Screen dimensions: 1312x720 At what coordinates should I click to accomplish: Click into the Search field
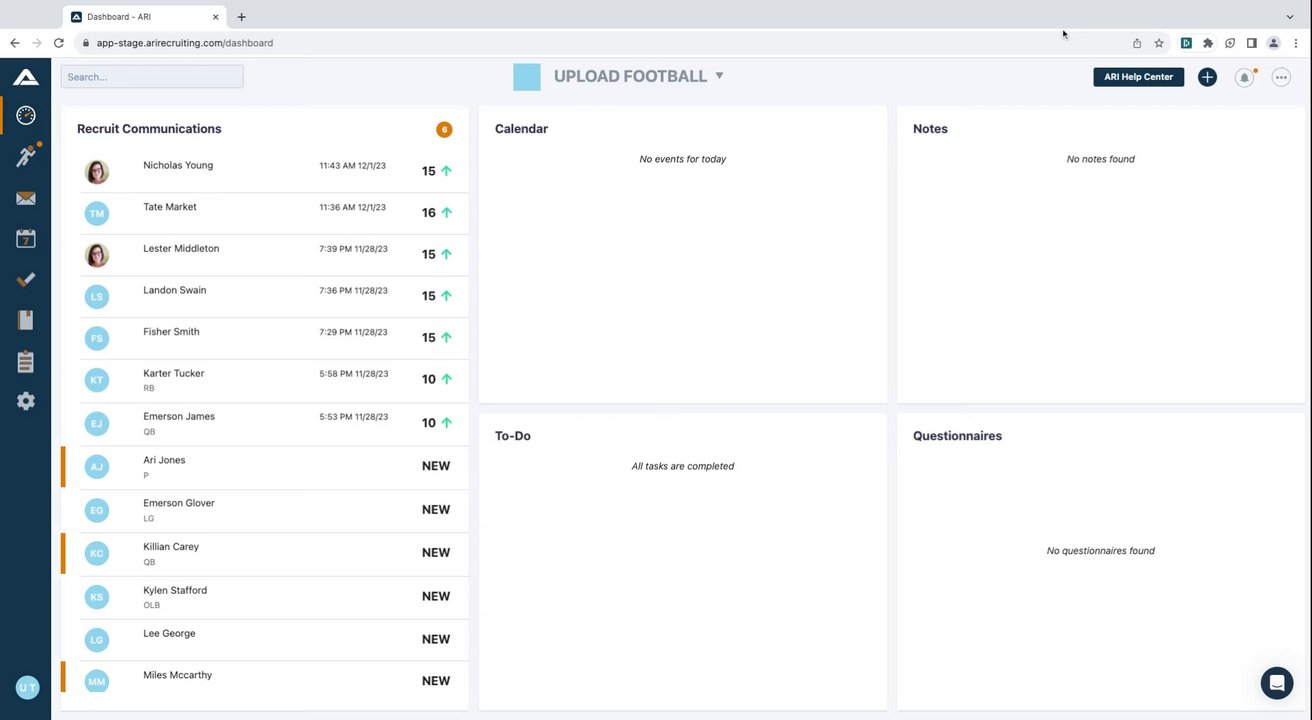click(x=152, y=77)
